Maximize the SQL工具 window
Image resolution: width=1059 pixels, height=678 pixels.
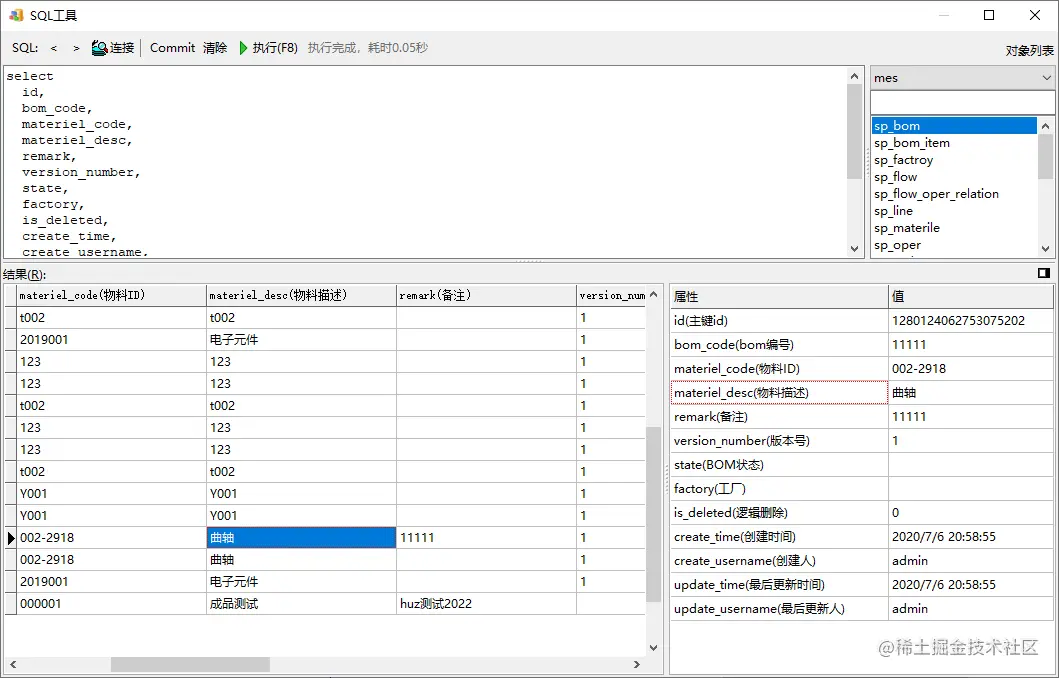point(989,15)
